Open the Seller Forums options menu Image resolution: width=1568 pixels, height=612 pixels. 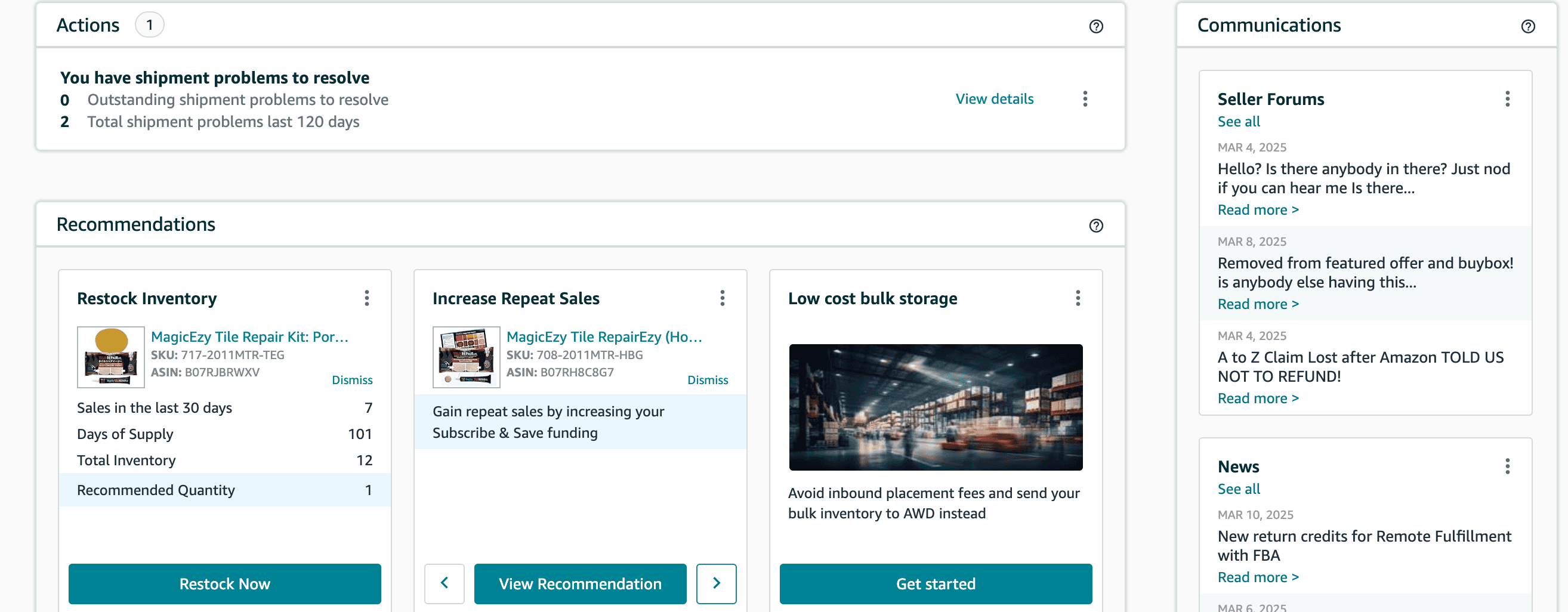pos(1507,98)
